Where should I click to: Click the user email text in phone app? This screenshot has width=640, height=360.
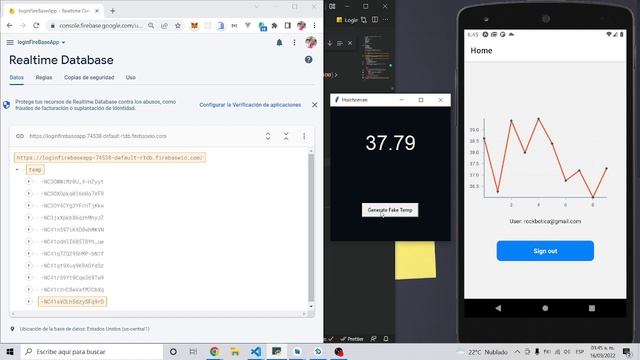click(545, 221)
